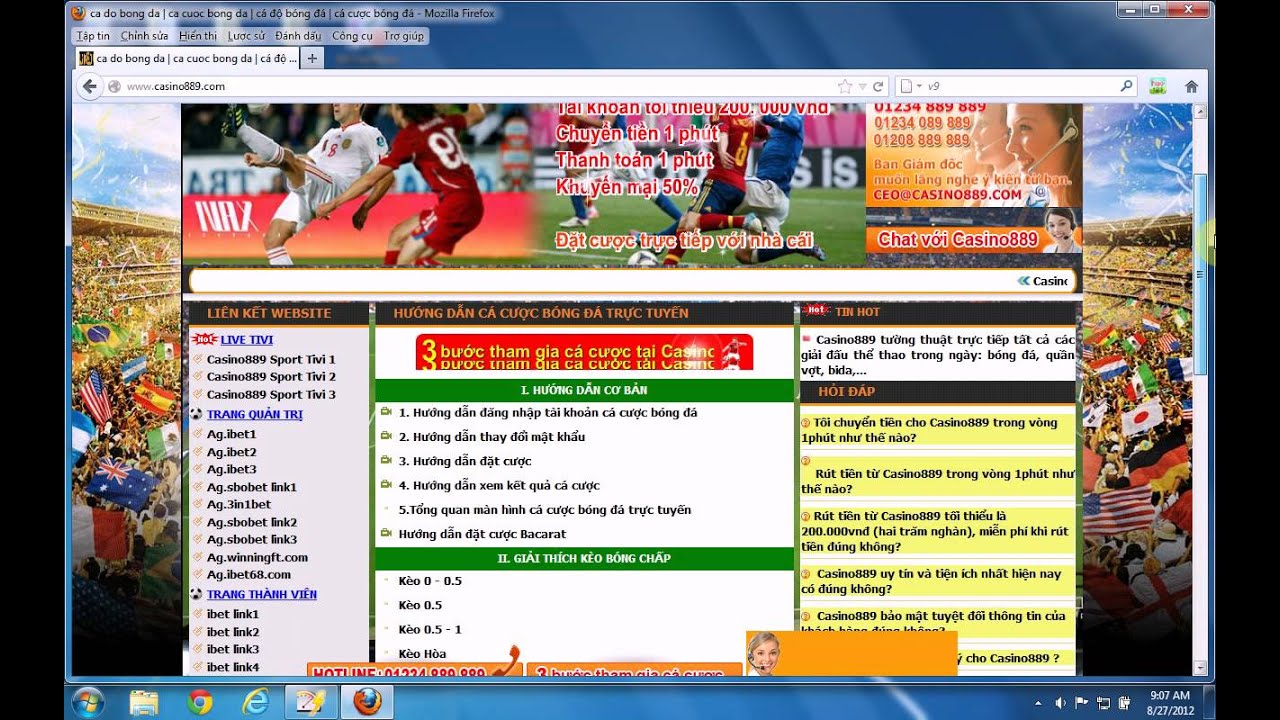1280x720 pixels.
Task: Click camera icon beside 'xem kết quả cá cược'
Action: [386, 485]
